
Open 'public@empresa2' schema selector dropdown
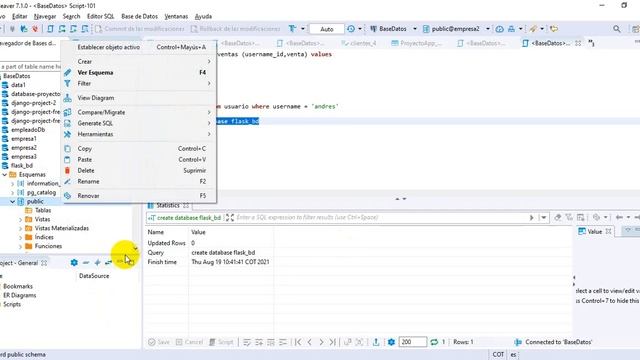pos(456,29)
